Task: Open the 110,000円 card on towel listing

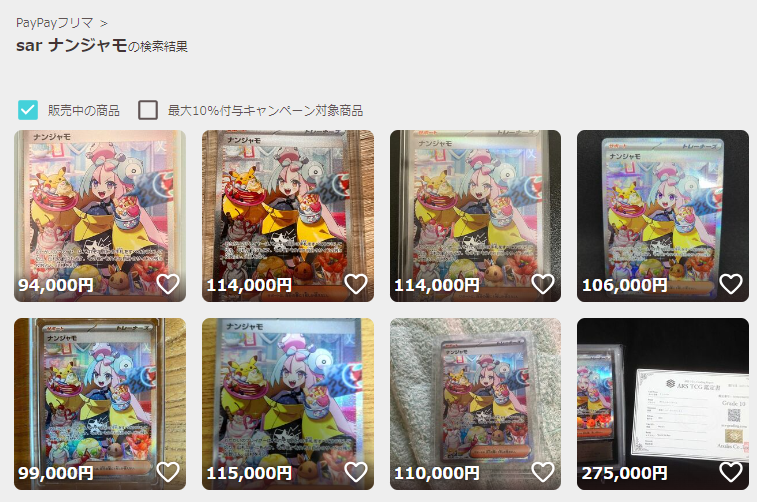Action: click(x=476, y=404)
